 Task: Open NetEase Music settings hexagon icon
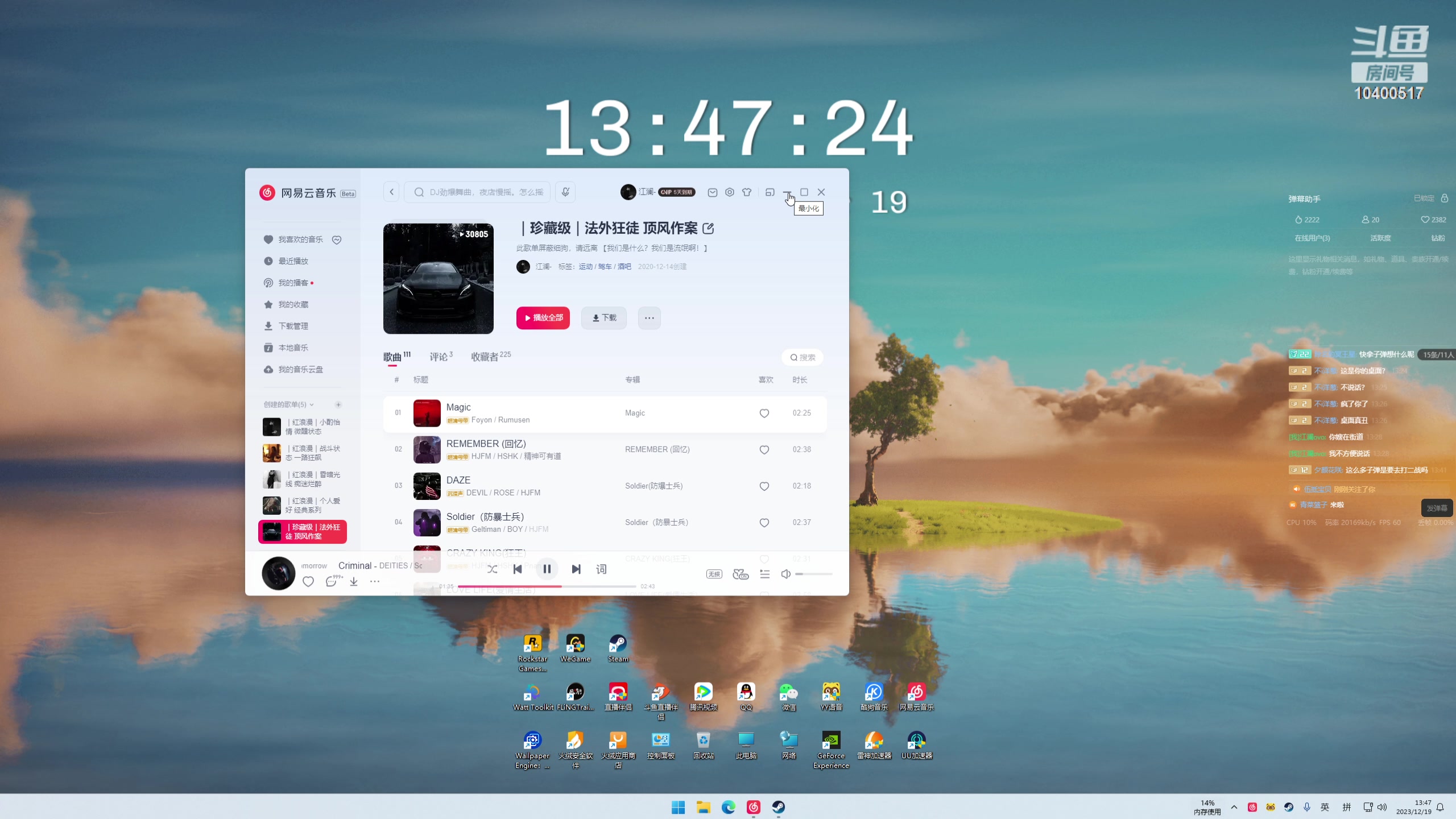click(730, 192)
